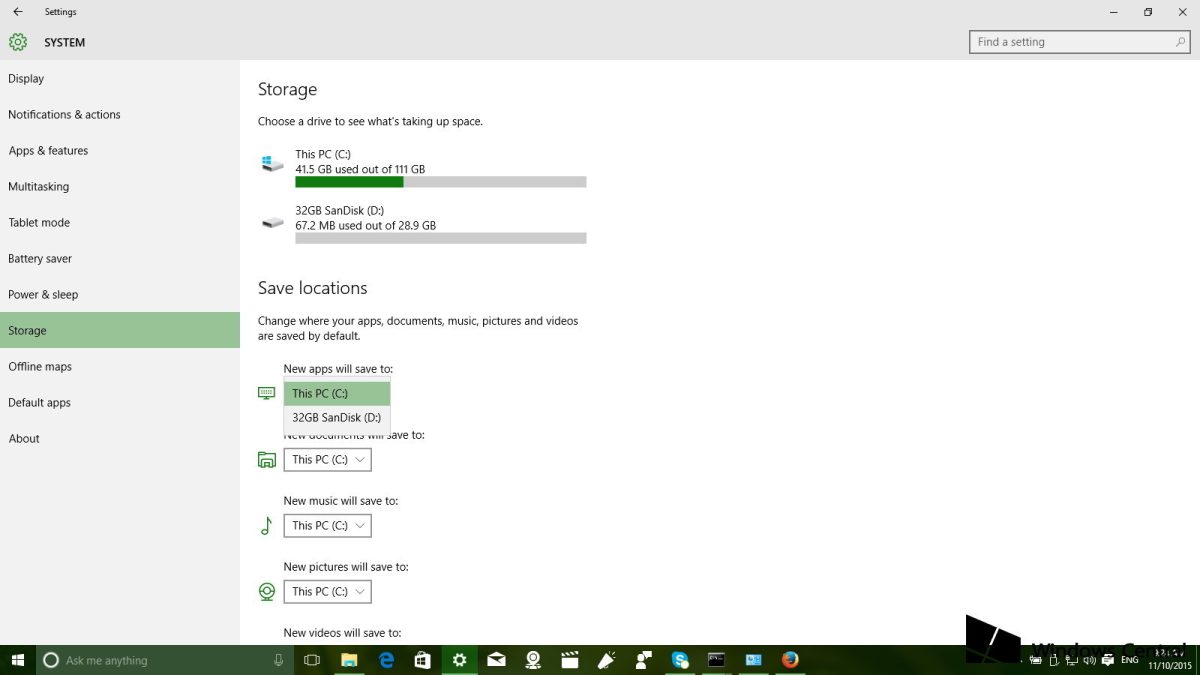This screenshot has width=1200, height=675.
Task: Click the apps icon beside the apps dropdown
Action: 266,393
